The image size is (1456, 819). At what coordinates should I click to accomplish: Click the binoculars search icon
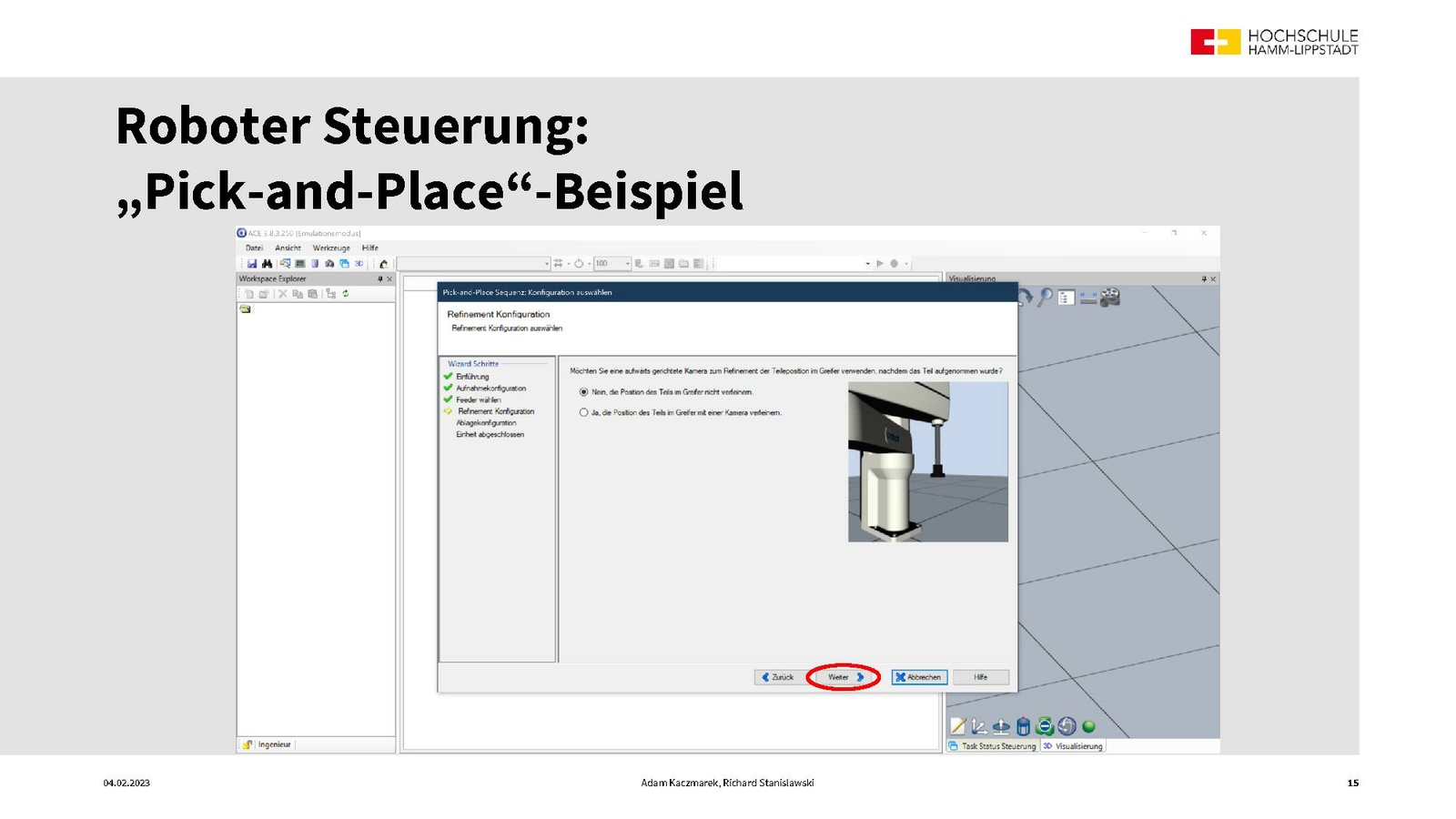(267, 264)
